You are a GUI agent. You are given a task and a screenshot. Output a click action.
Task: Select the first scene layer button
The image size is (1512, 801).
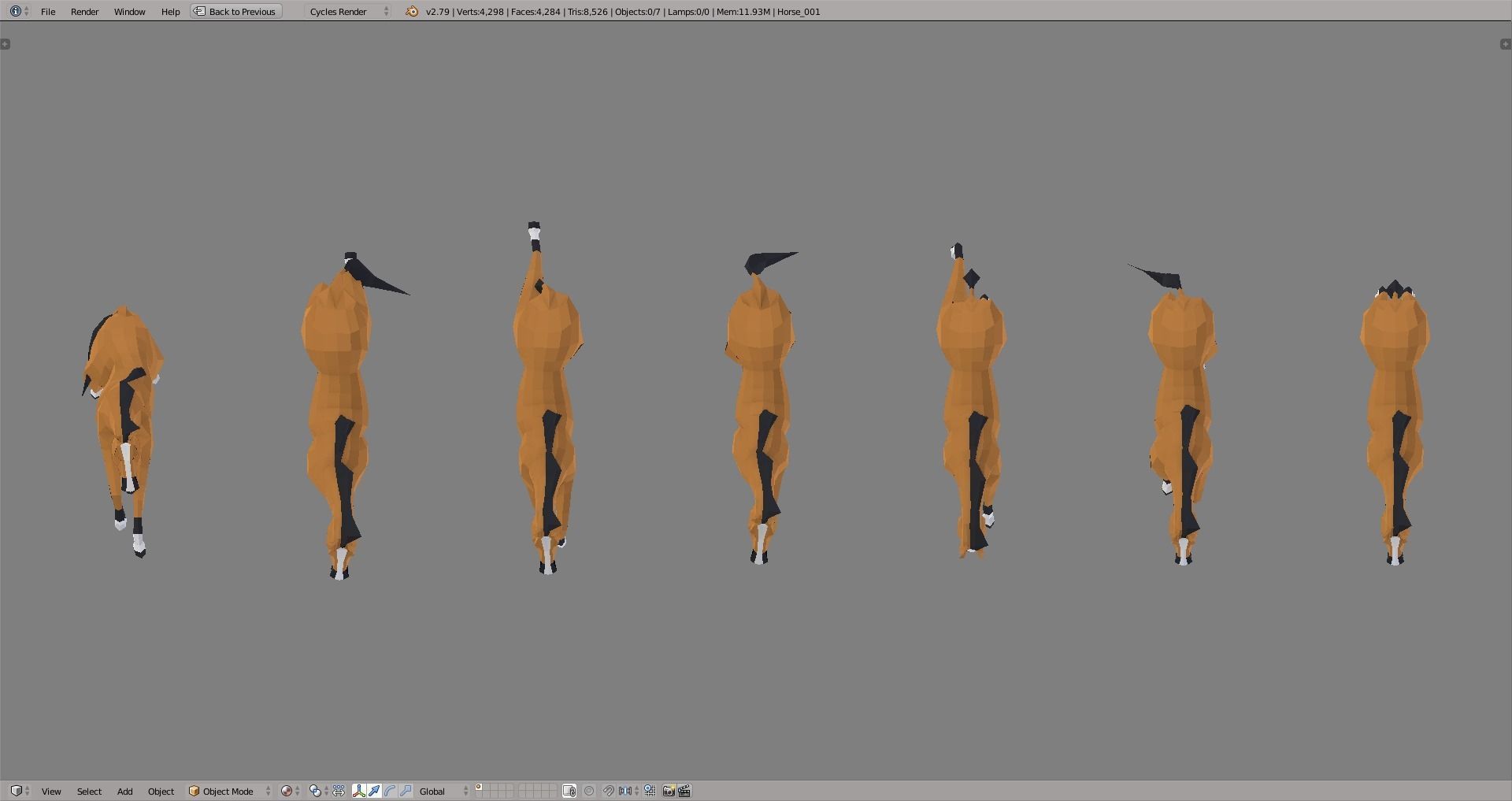coord(478,788)
